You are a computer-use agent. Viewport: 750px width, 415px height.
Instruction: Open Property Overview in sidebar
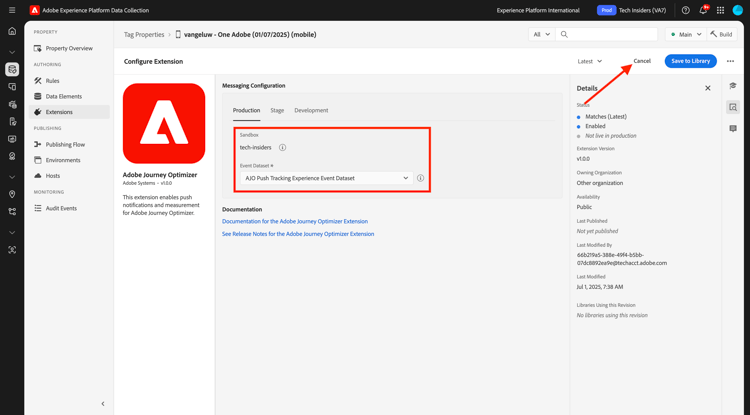pos(69,48)
